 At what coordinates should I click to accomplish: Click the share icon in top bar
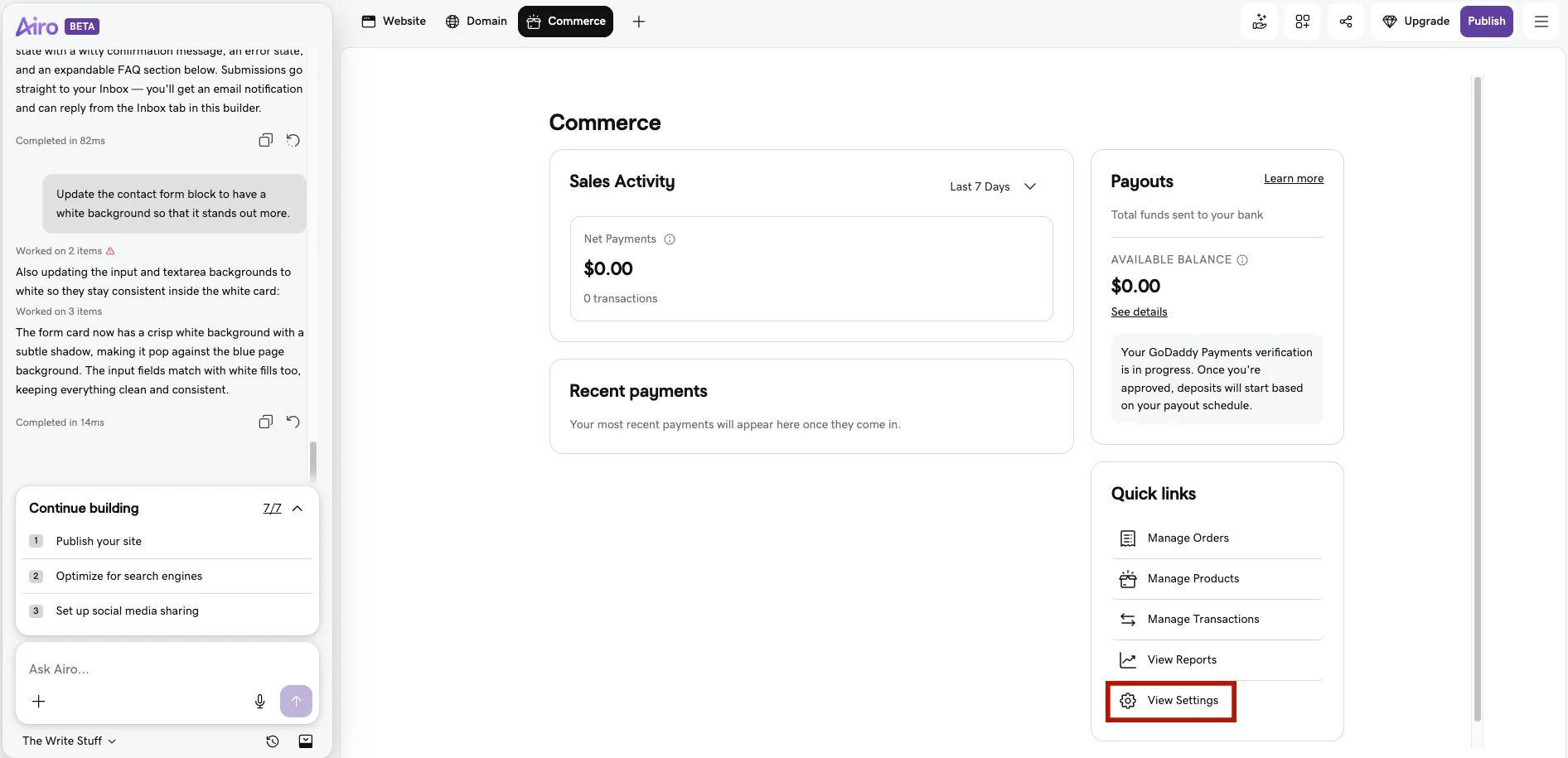click(x=1346, y=22)
